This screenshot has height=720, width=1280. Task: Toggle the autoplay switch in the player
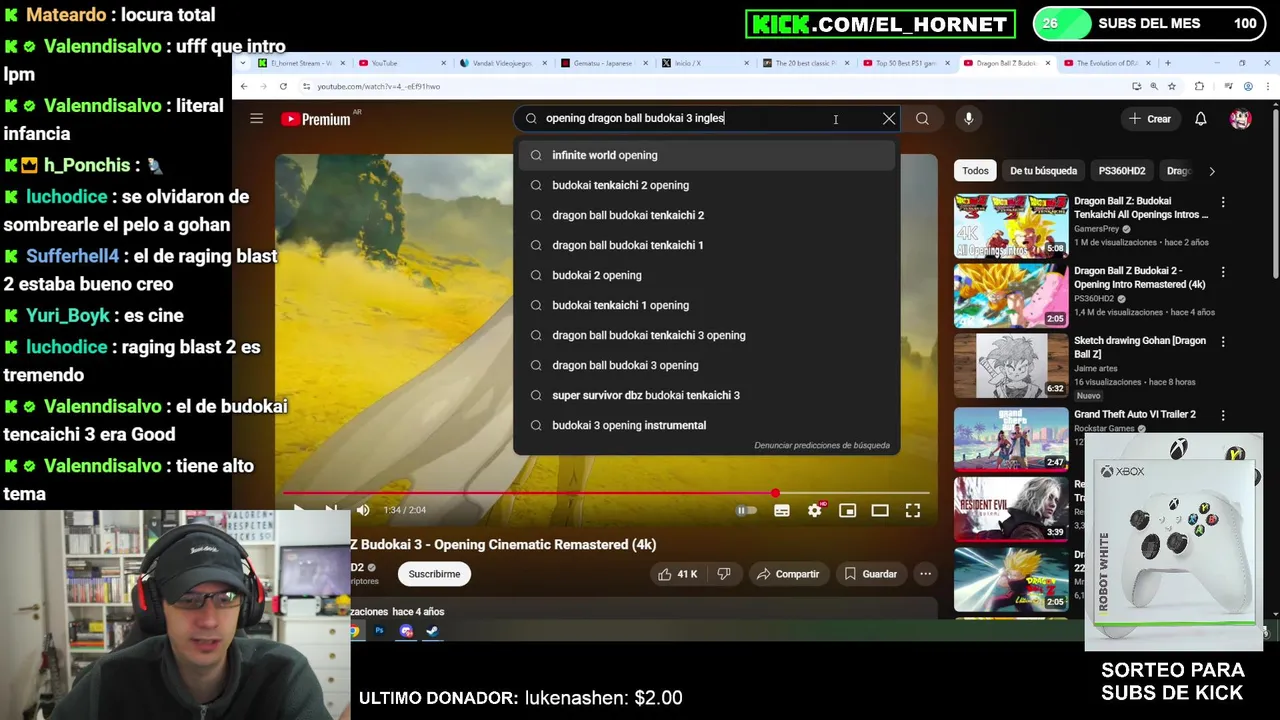(x=746, y=510)
